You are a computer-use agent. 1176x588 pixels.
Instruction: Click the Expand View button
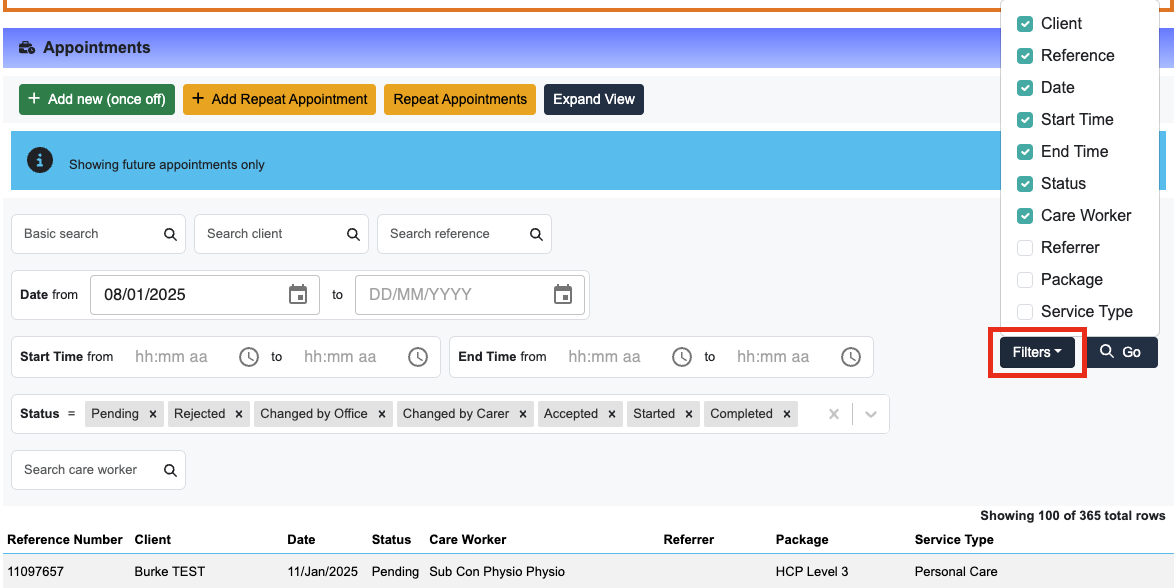pyautogui.click(x=594, y=99)
